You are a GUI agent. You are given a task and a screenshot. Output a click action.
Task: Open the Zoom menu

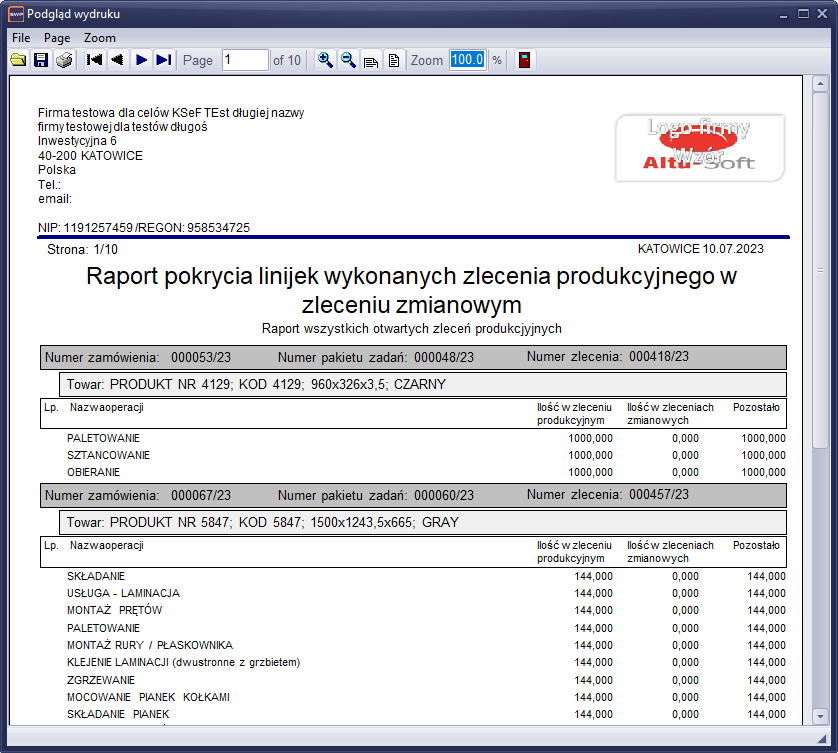pyautogui.click(x=100, y=37)
